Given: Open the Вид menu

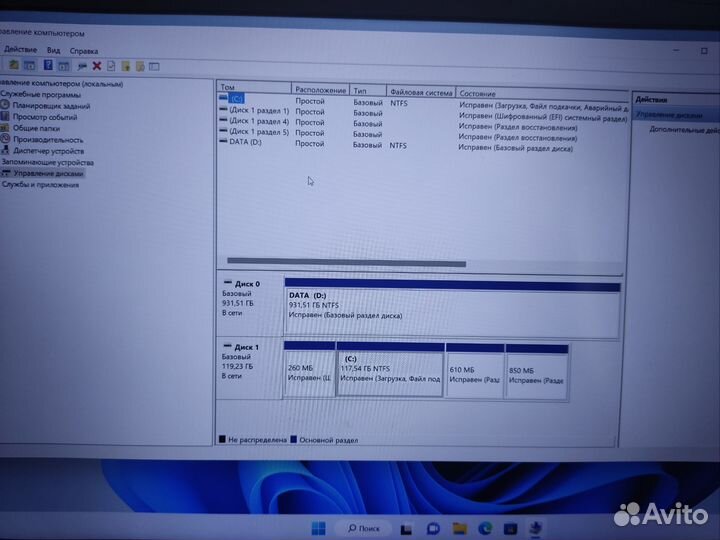Looking at the screenshot, I should (x=53, y=50).
